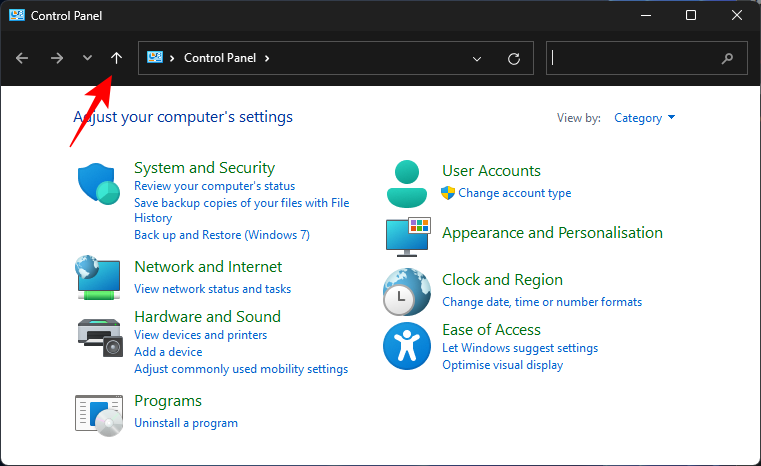Open Appearance and Personalisation monitor icon
Screen dimensions: 761x466
pos(407,237)
